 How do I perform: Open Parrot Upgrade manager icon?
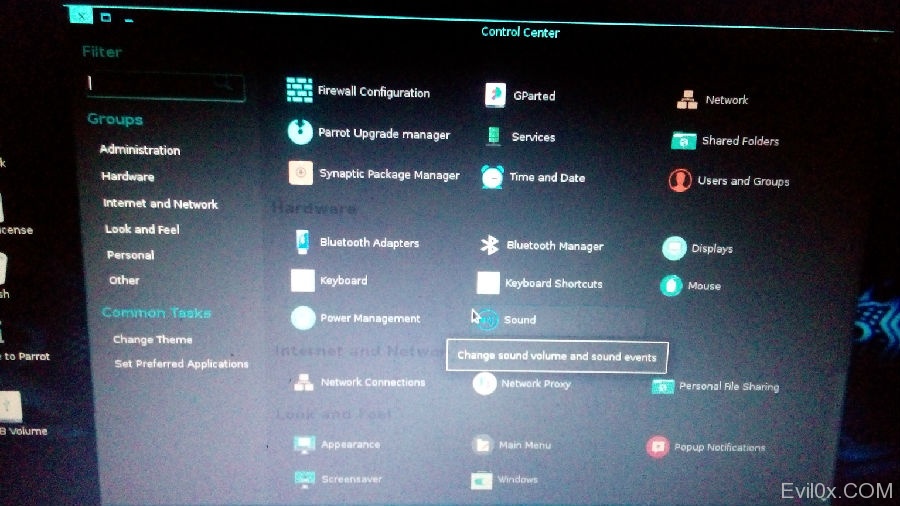[x=300, y=132]
